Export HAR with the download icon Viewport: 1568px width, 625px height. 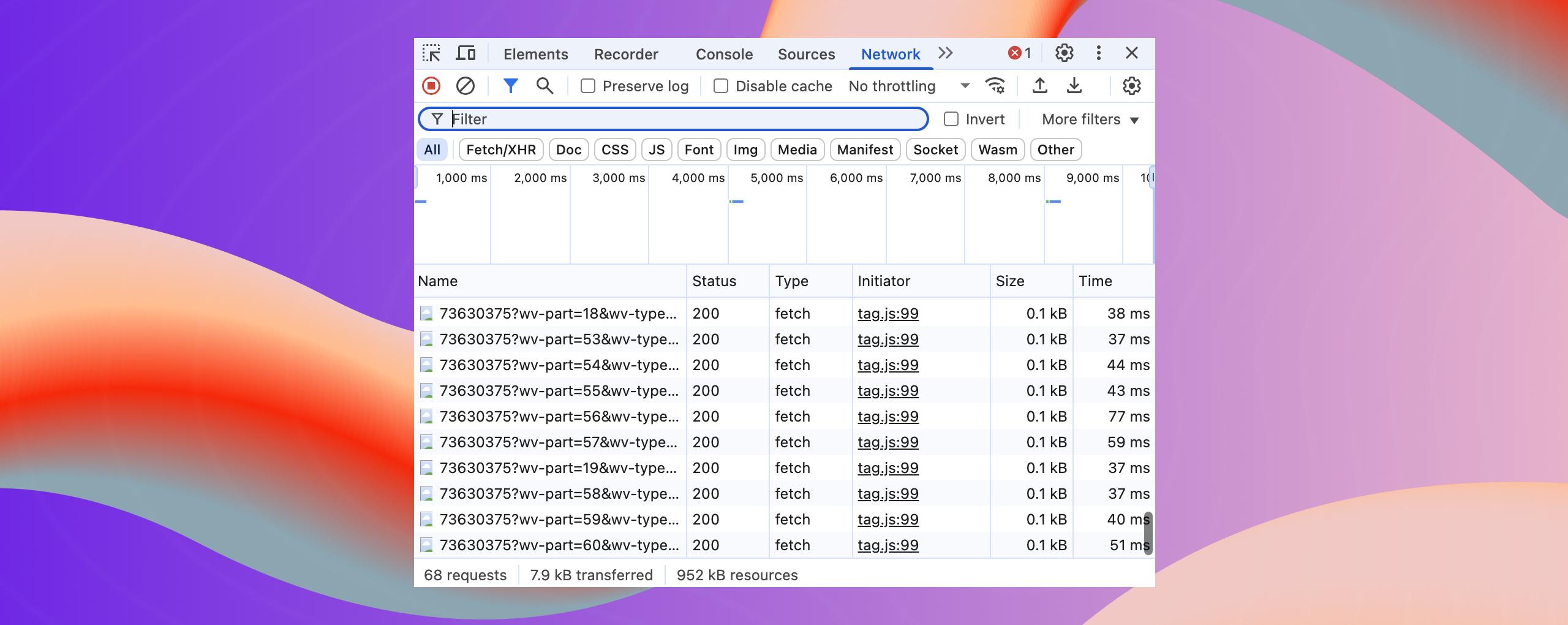click(1074, 86)
